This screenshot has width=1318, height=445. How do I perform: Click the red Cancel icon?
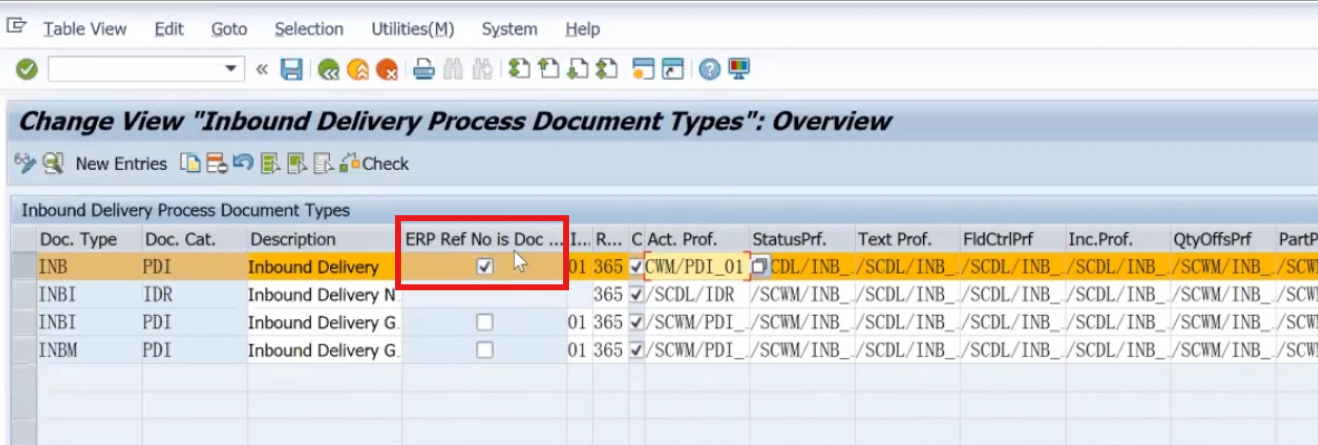tap(387, 69)
